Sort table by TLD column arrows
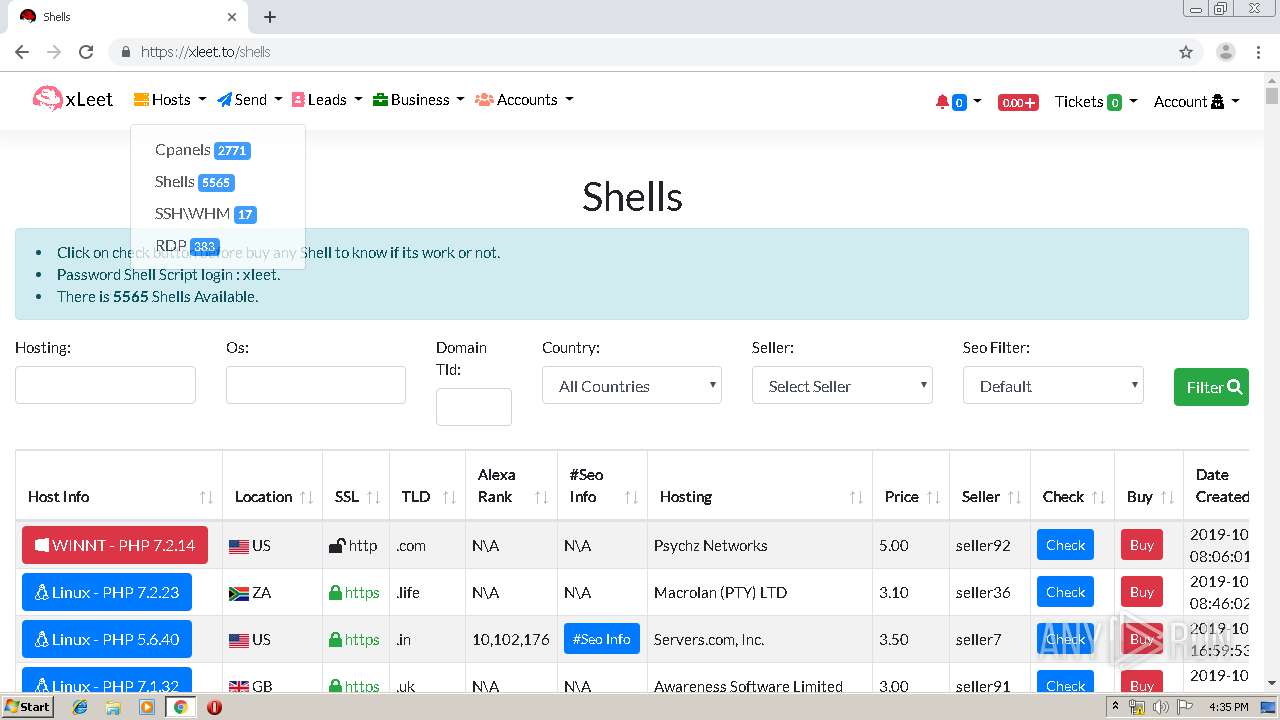Image resolution: width=1280 pixels, height=720 pixels. (449, 497)
